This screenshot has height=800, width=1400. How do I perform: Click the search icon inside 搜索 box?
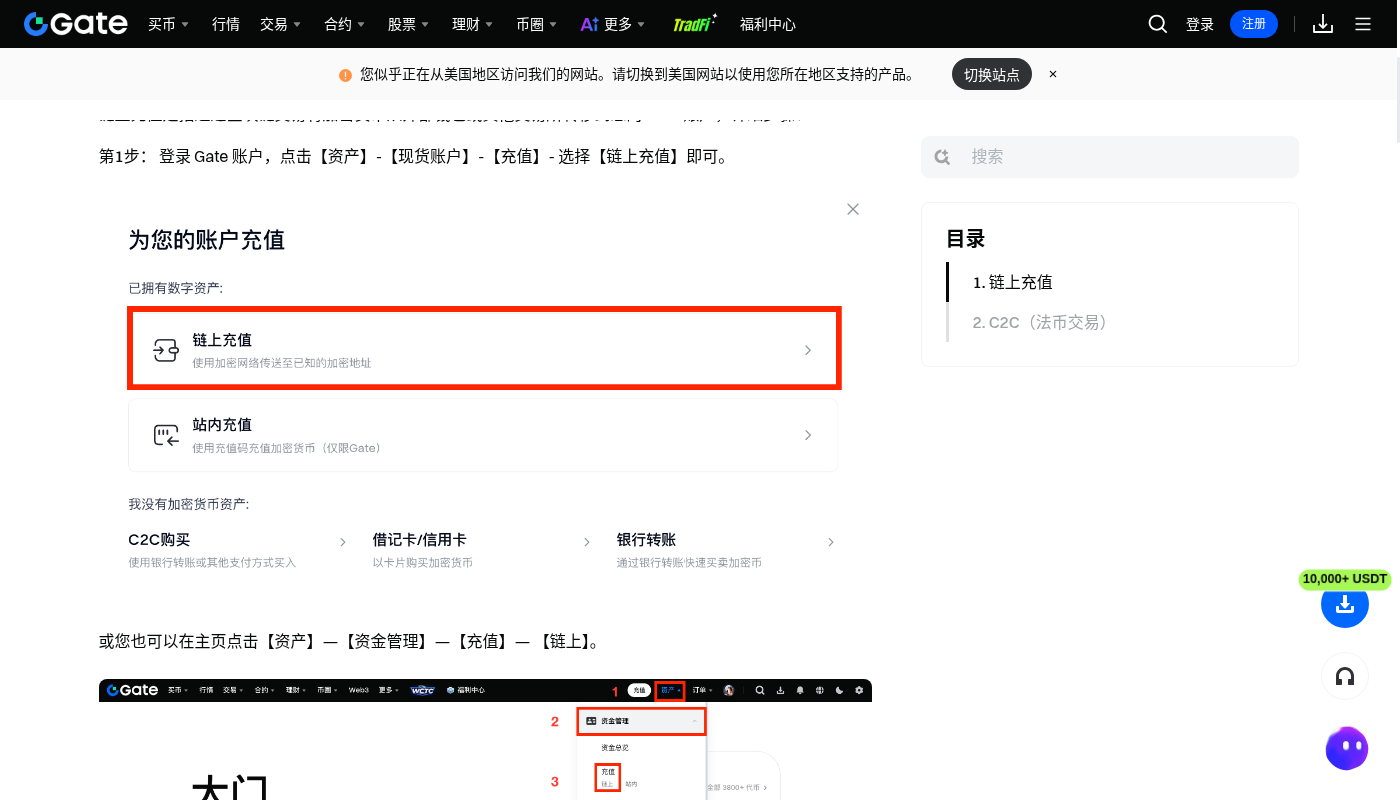click(x=942, y=157)
